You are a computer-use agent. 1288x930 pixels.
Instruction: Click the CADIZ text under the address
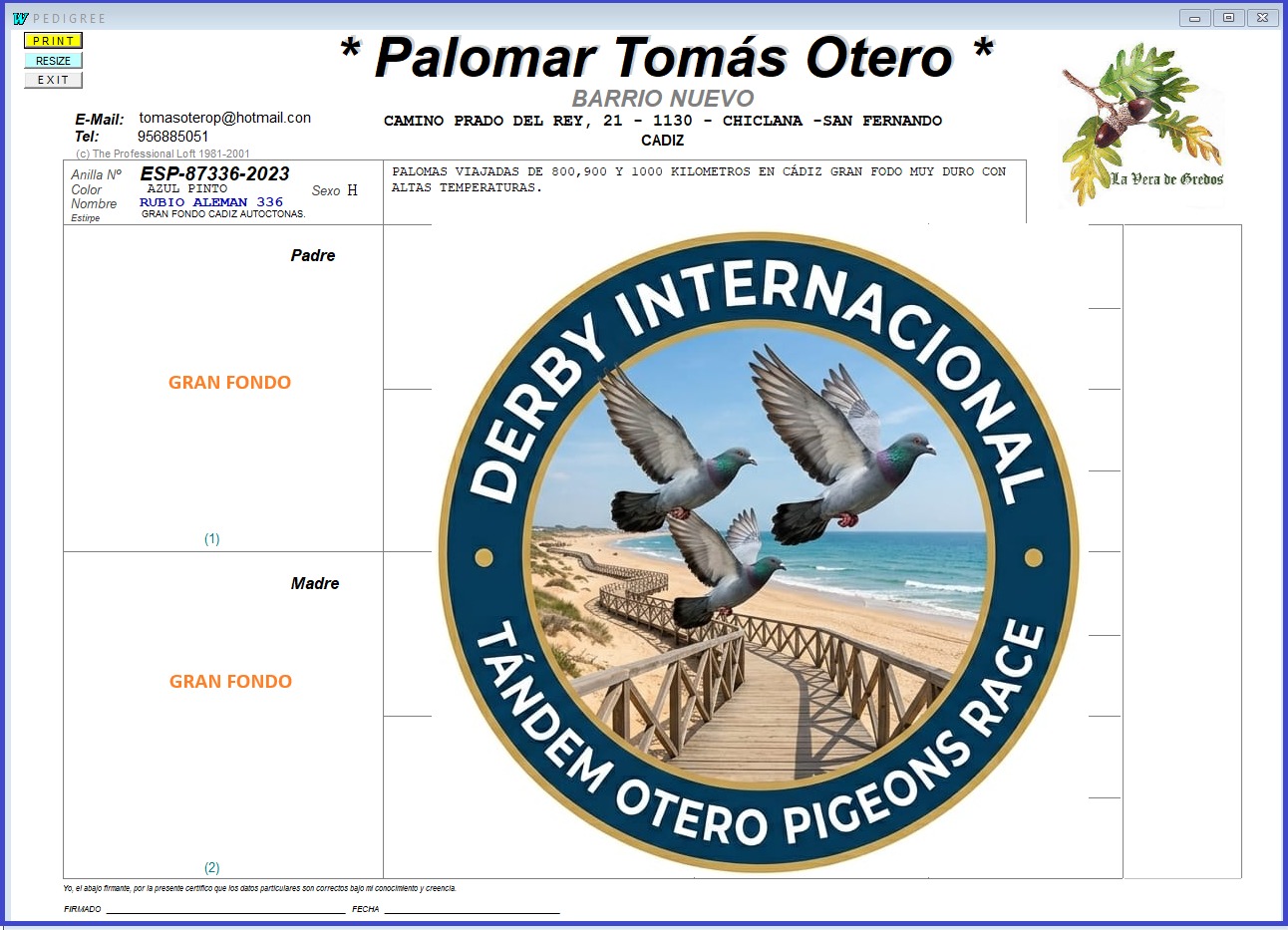tap(663, 141)
